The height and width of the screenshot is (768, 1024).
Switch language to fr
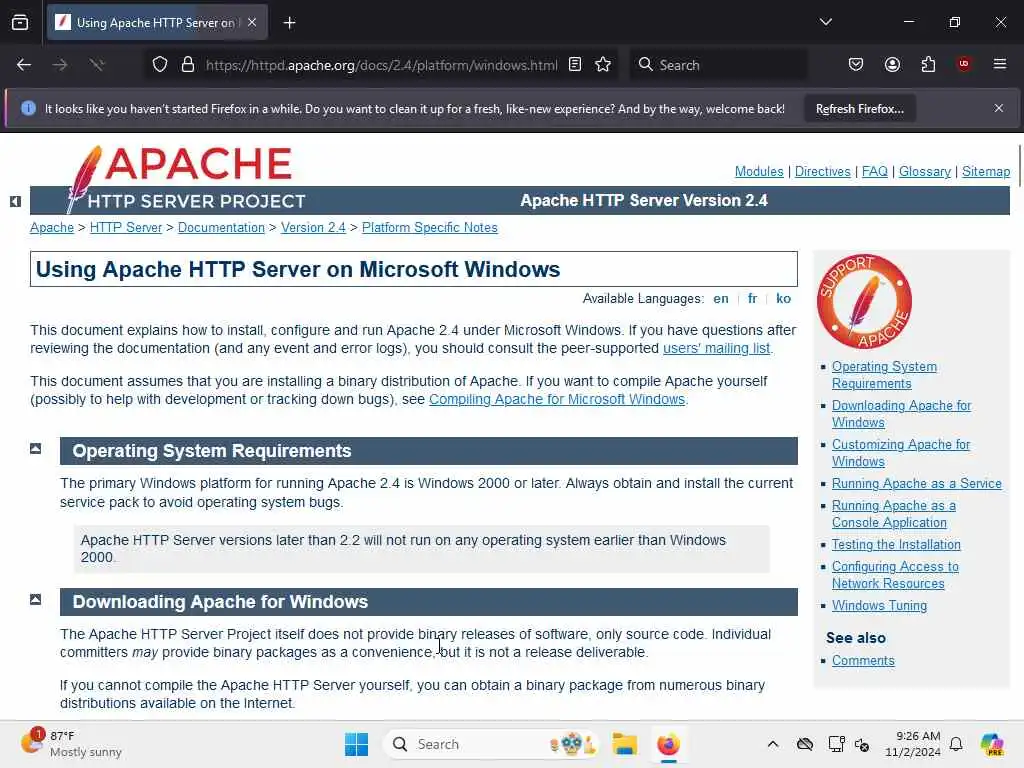point(752,298)
